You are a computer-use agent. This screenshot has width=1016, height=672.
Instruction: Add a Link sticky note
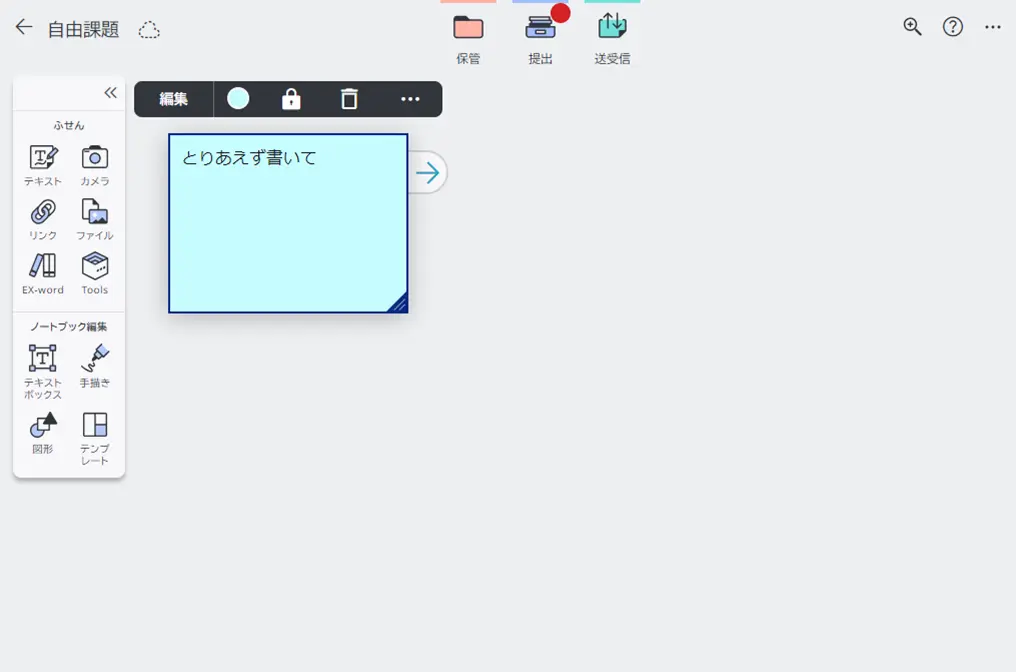[x=43, y=218]
